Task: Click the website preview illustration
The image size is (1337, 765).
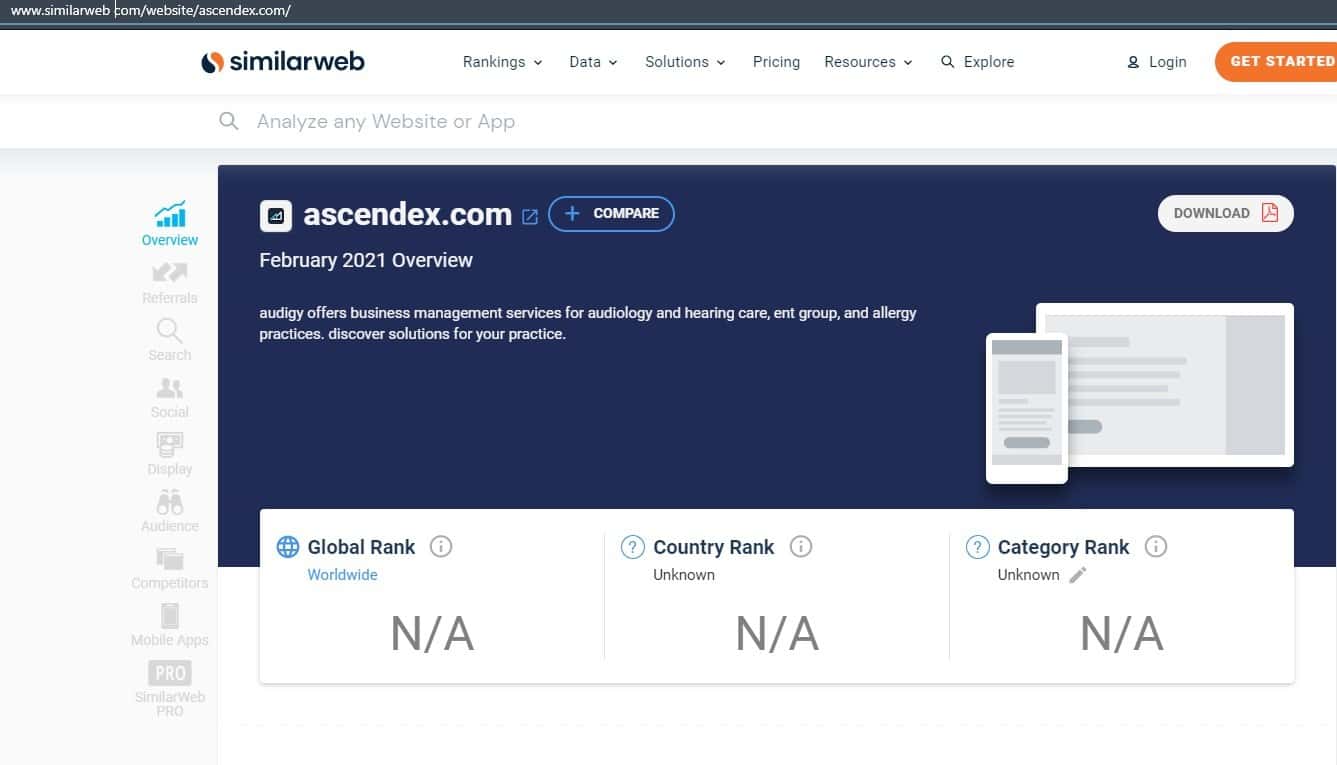Action: pos(1140,393)
